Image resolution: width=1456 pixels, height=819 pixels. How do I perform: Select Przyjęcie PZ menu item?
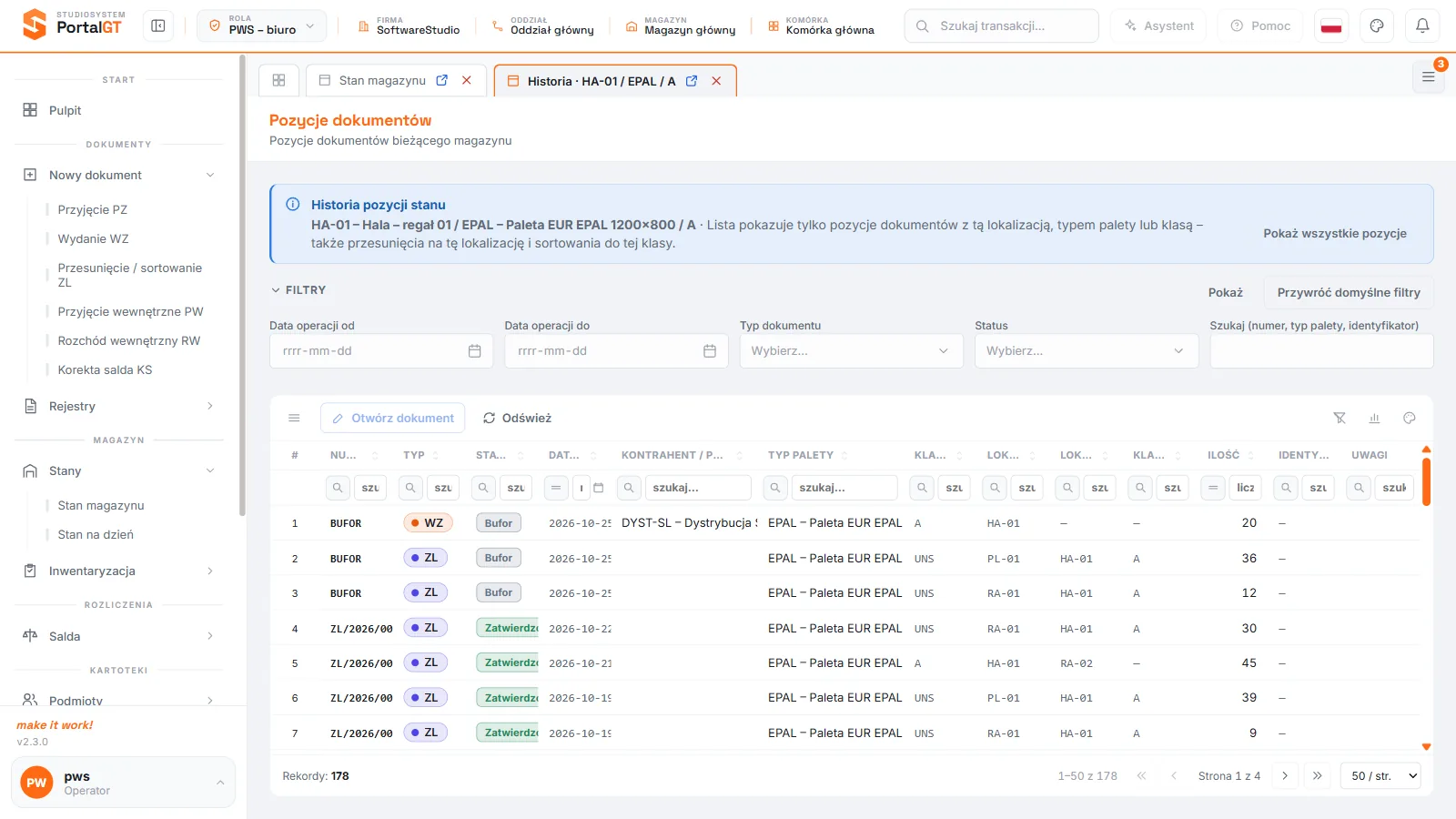point(93,209)
